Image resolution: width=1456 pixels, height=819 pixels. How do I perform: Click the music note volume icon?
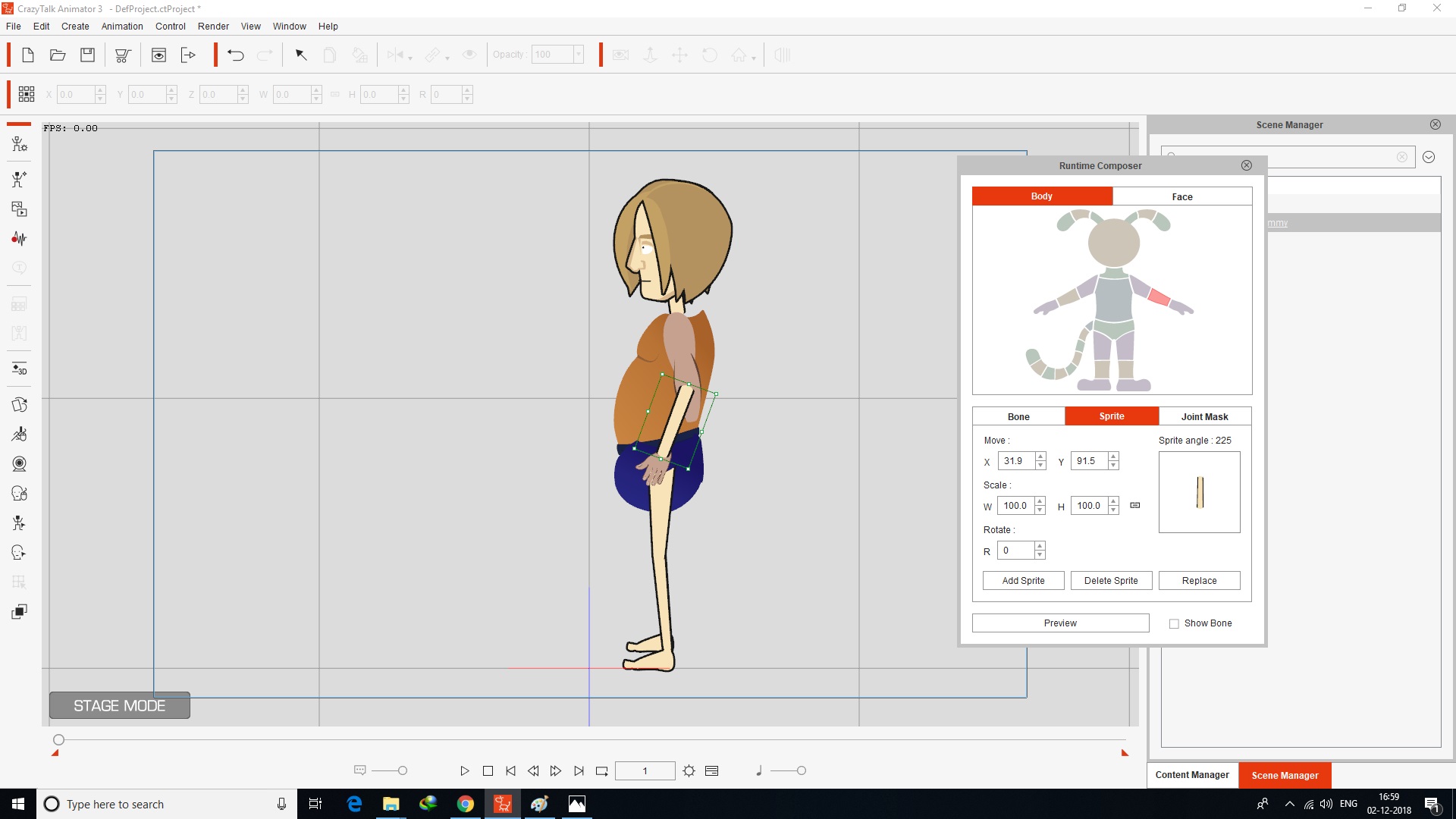(759, 771)
